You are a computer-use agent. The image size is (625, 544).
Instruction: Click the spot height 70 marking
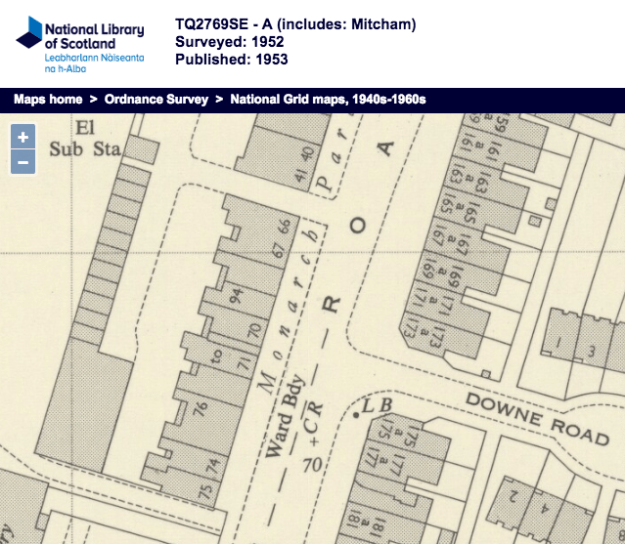point(311,464)
